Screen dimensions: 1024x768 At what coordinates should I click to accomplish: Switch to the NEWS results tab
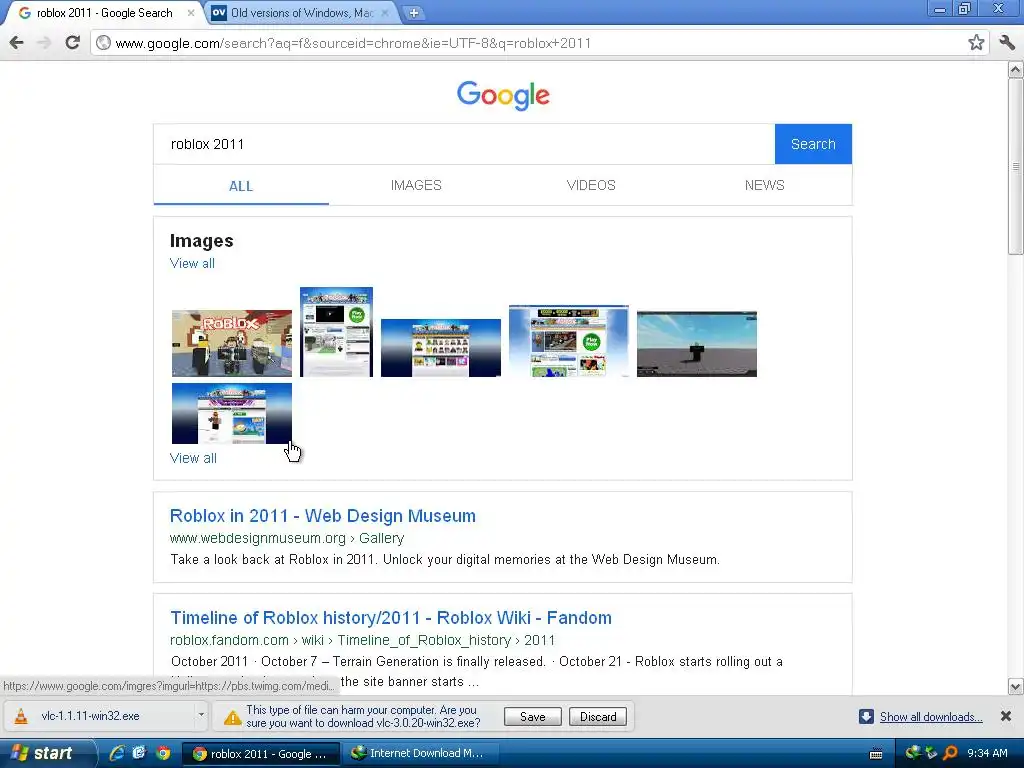tap(765, 185)
